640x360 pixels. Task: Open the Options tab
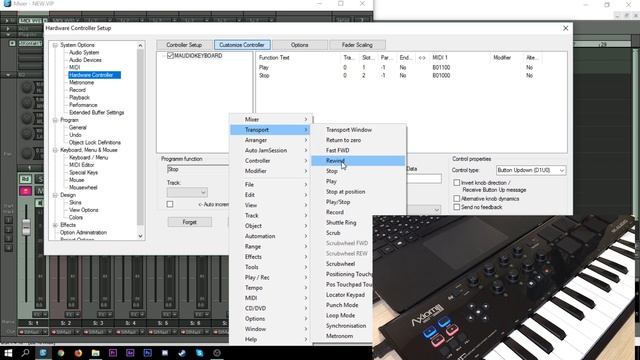(x=300, y=45)
